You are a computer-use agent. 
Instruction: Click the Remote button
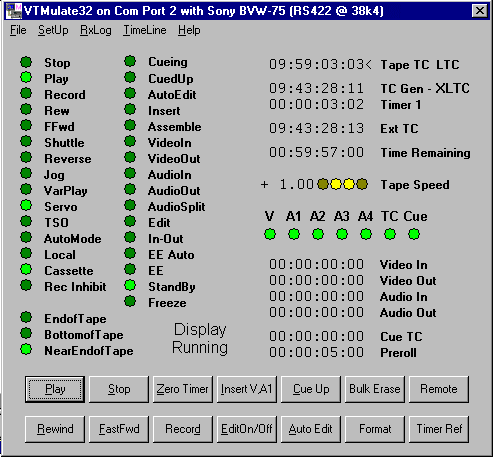(439, 389)
